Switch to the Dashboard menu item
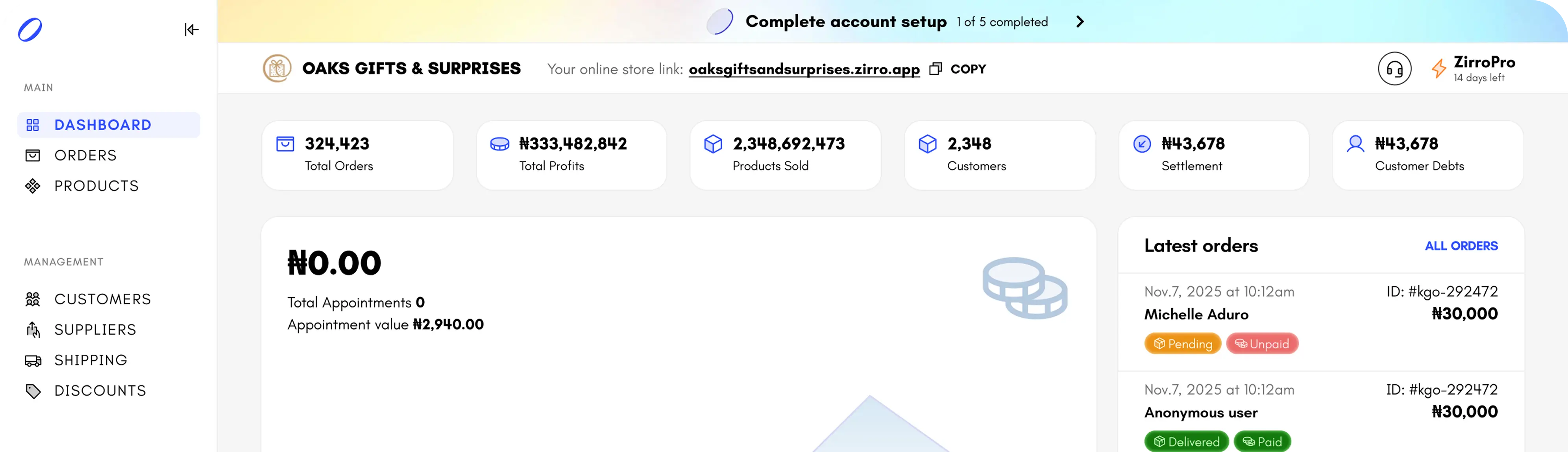 [104, 125]
